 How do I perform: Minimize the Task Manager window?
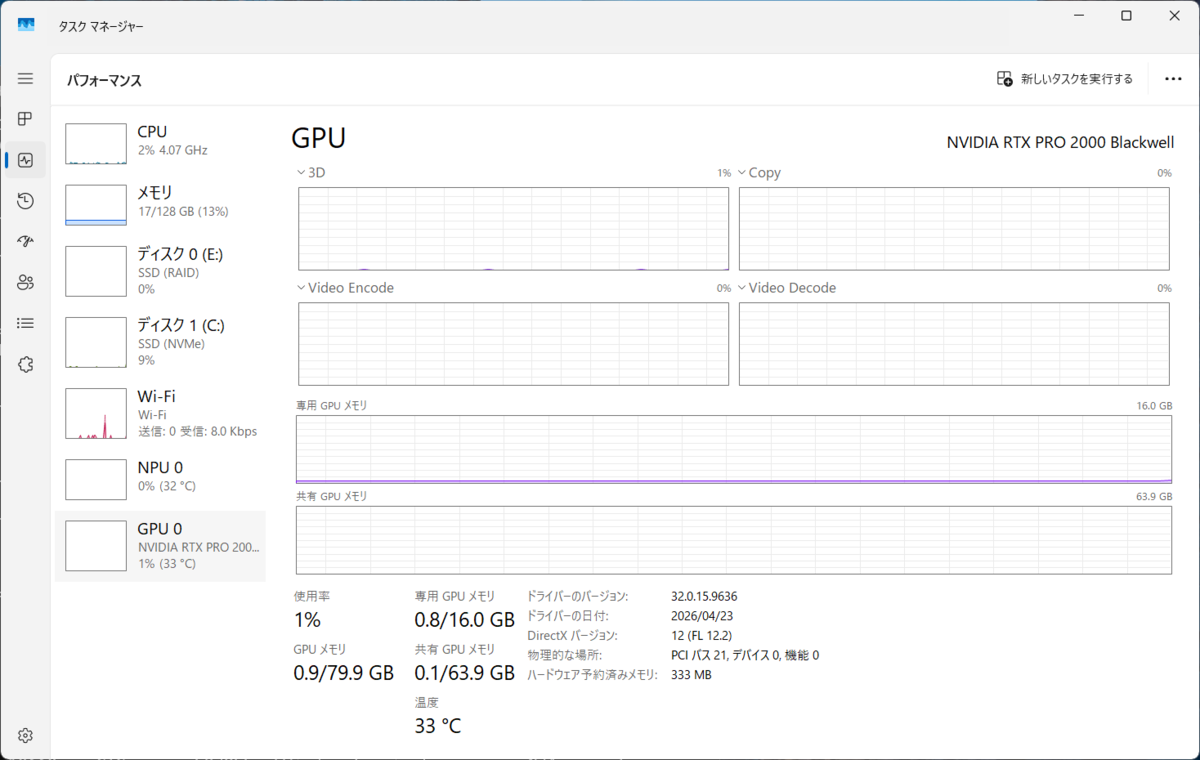pos(1080,16)
